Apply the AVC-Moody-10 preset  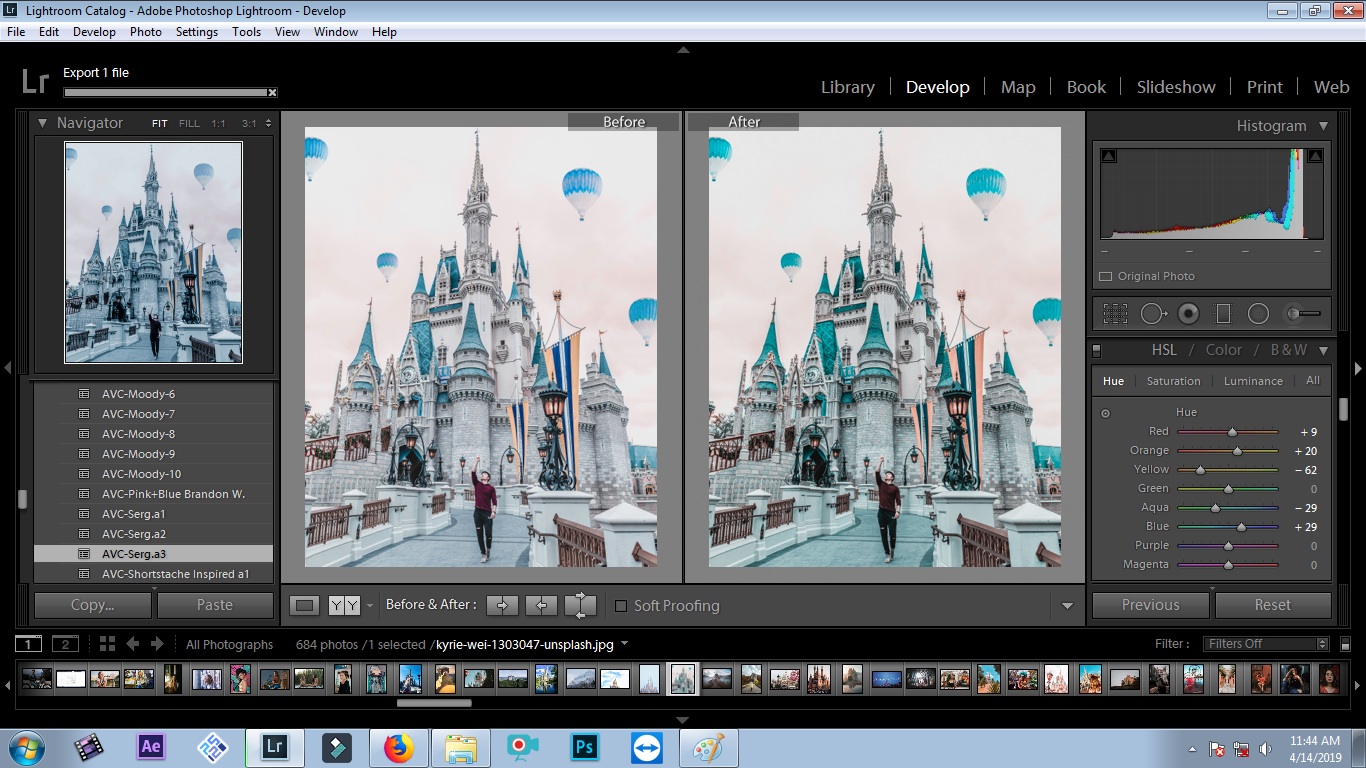(141, 474)
